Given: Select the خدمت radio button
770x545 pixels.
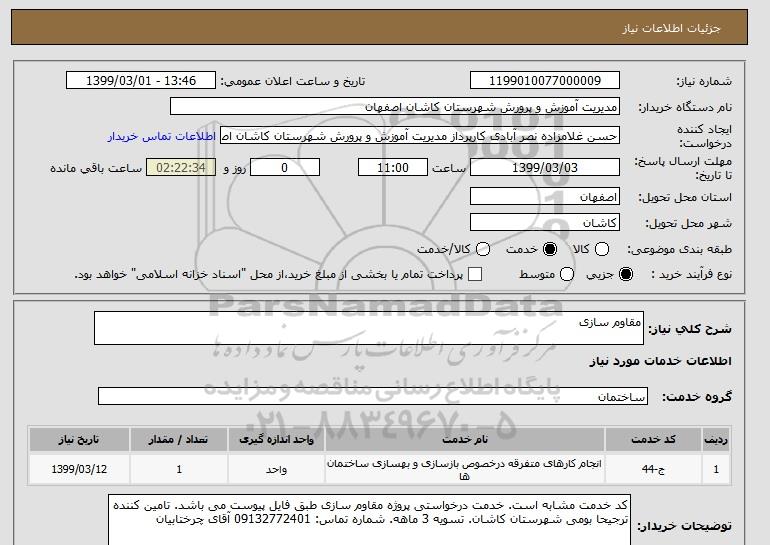Looking at the screenshot, I should pos(550,249).
